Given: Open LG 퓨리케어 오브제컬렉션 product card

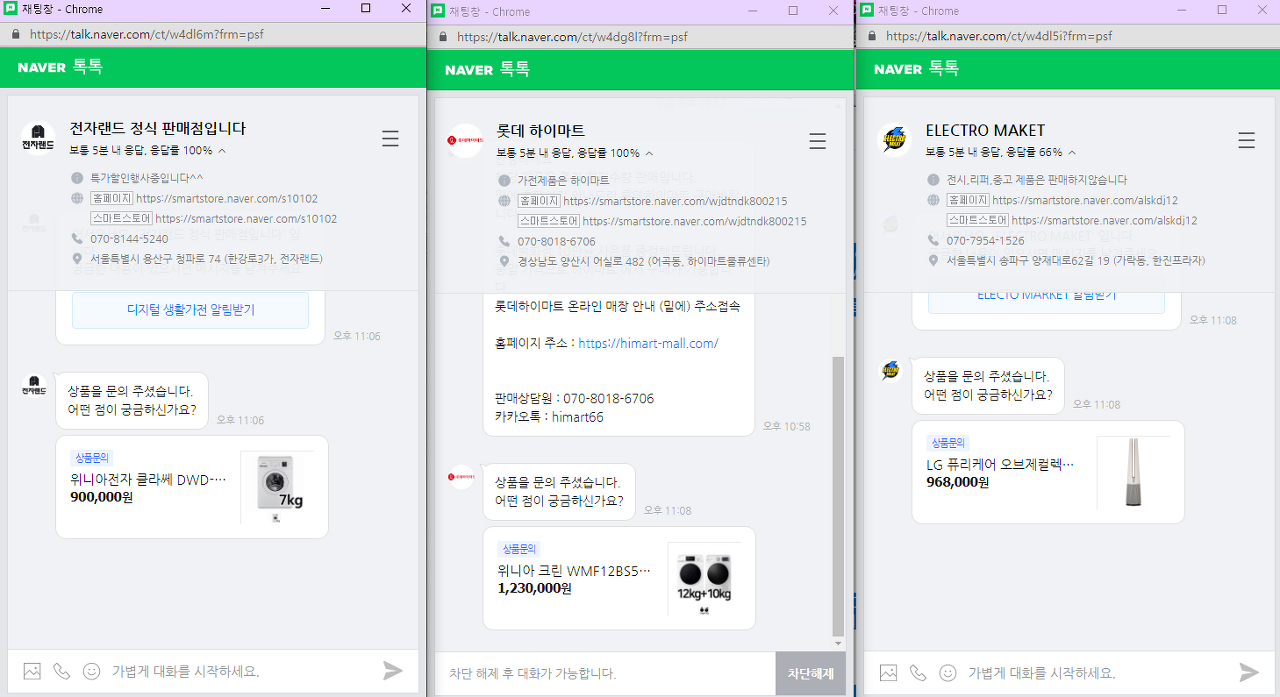Looking at the screenshot, I should [x=1048, y=472].
